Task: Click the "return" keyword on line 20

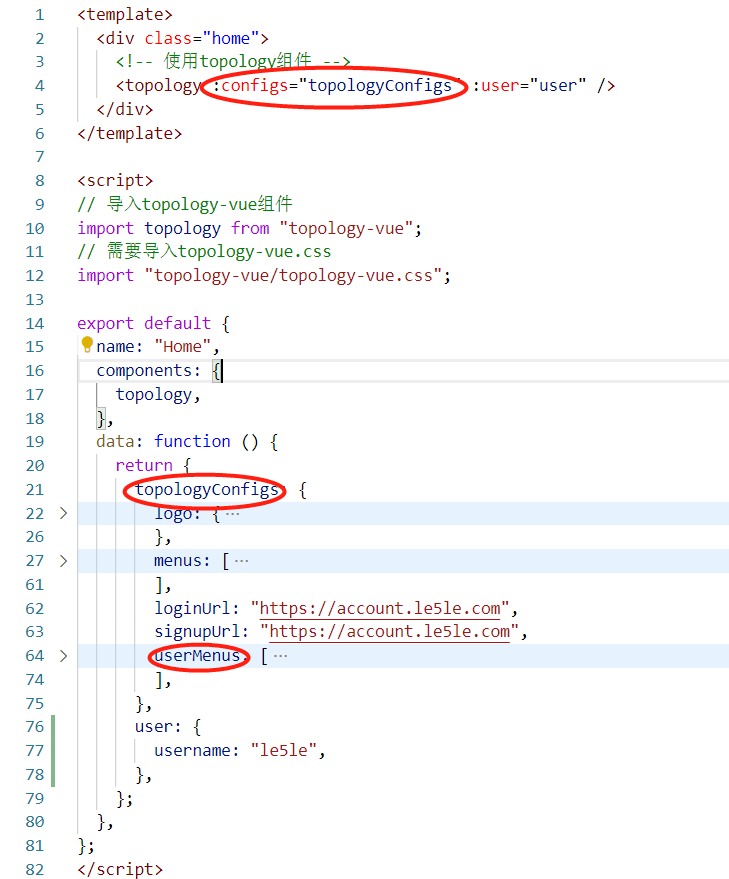Action: pos(144,465)
